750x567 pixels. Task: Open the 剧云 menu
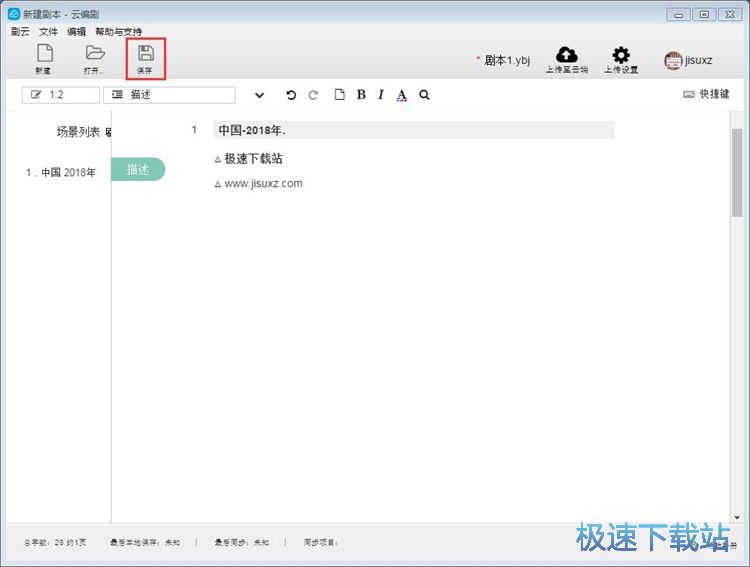(20, 32)
